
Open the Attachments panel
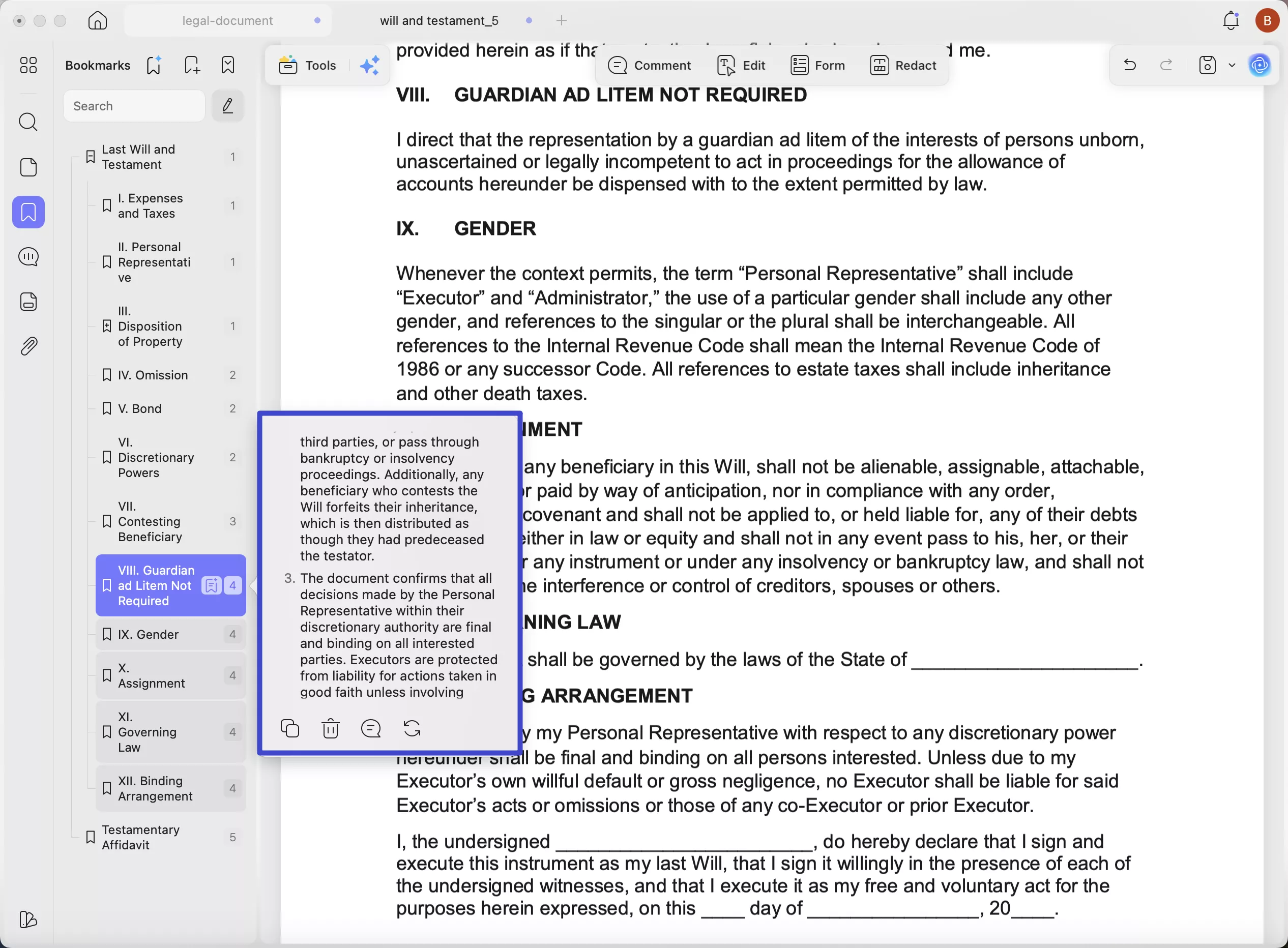pyautogui.click(x=27, y=345)
